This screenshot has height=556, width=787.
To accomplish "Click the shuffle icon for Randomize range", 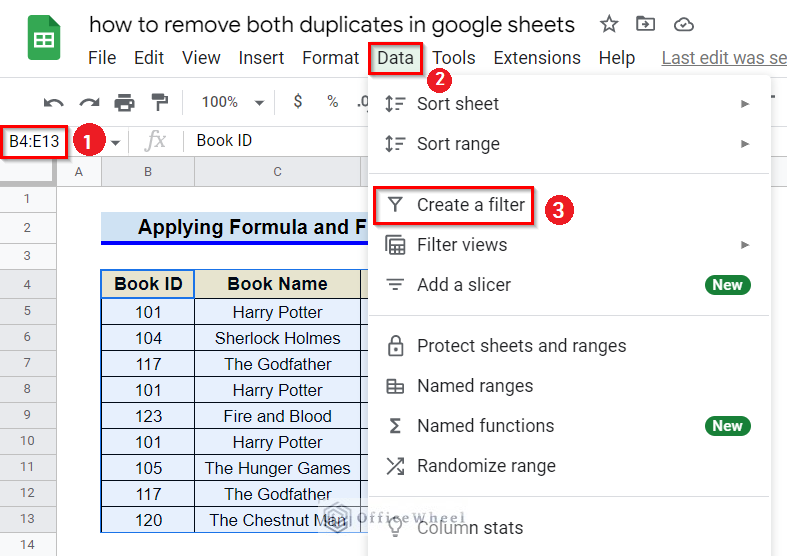I will (395, 466).
